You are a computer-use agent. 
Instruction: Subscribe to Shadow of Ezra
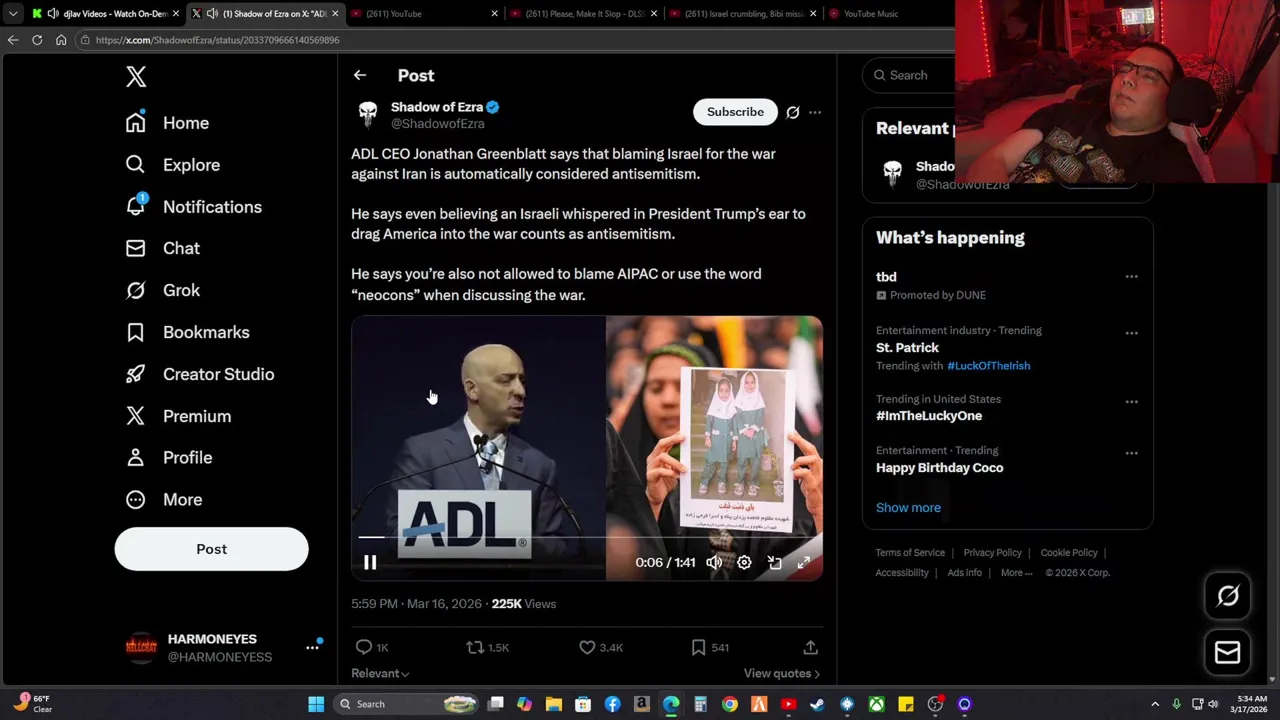tap(735, 112)
